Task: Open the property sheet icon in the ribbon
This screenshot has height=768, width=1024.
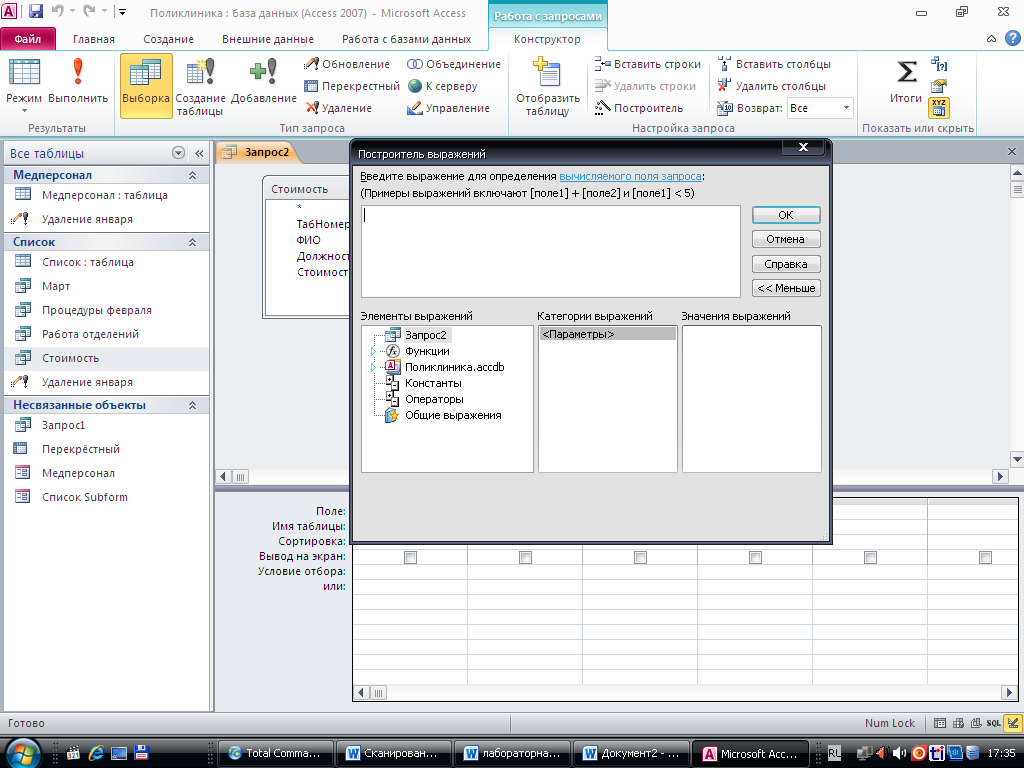Action: coord(939,86)
